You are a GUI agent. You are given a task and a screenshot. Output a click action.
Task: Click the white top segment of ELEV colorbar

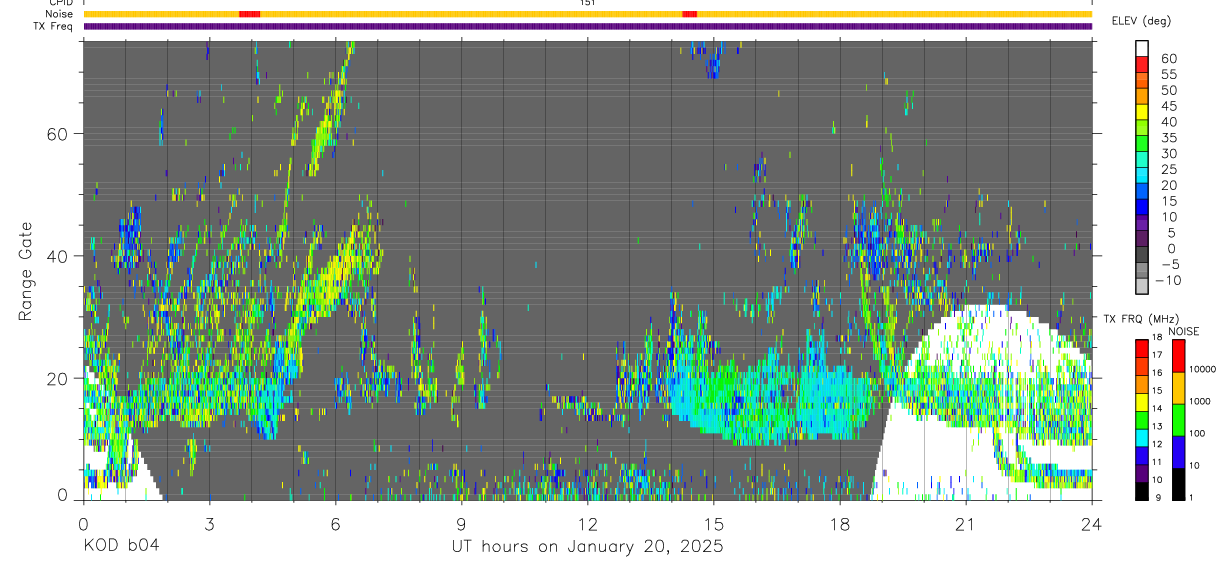pos(1142,49)
